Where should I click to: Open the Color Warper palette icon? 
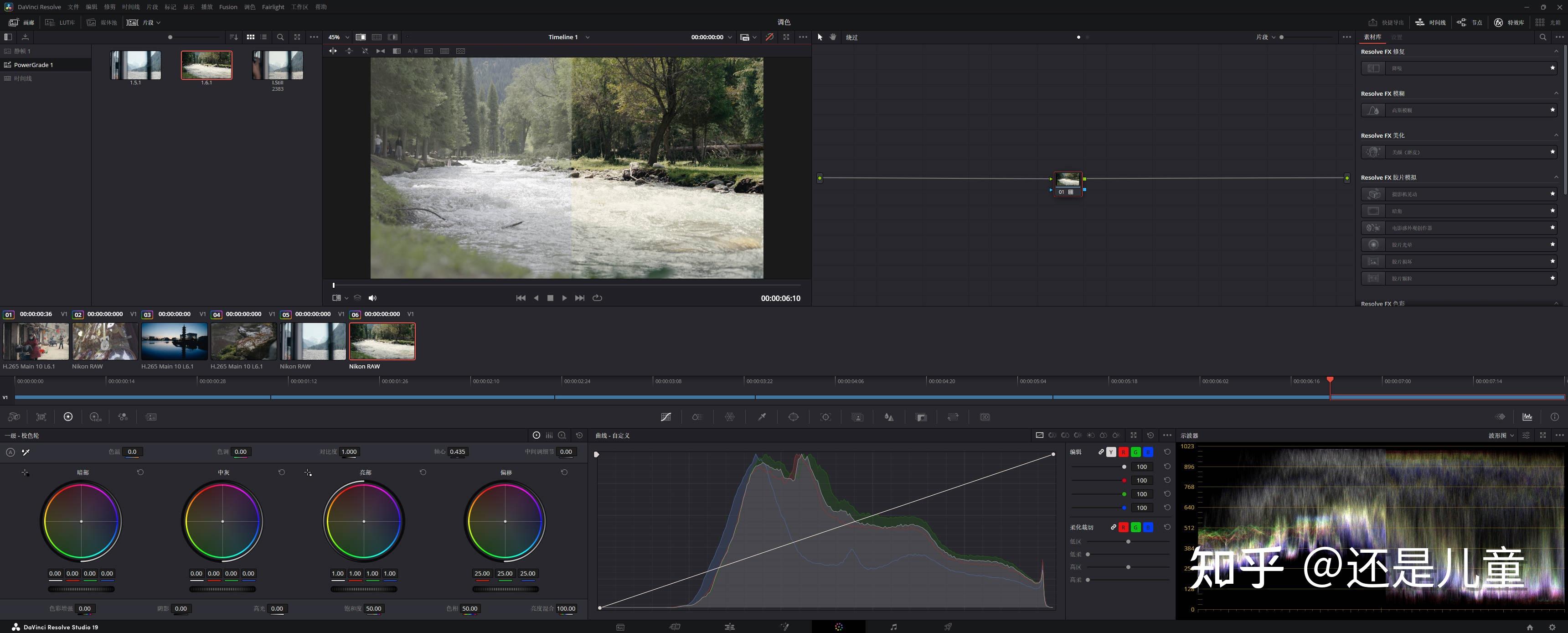click(730, 417)
